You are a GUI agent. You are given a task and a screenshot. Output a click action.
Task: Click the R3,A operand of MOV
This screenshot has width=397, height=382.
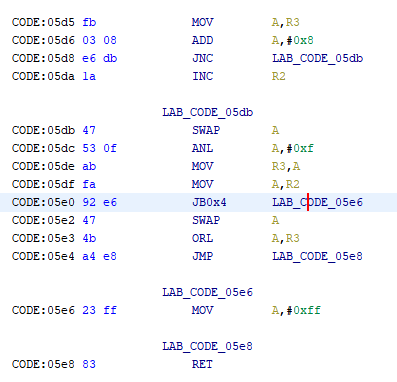tap(286, 166)
